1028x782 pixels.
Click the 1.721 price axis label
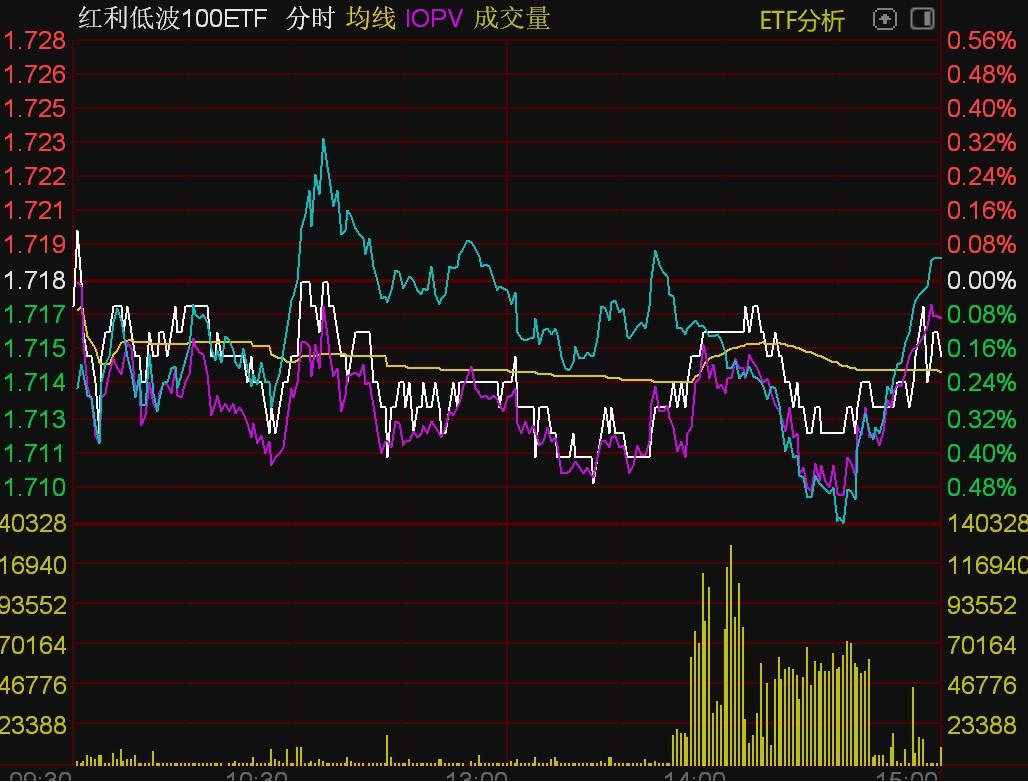click(x=35, y=210)
